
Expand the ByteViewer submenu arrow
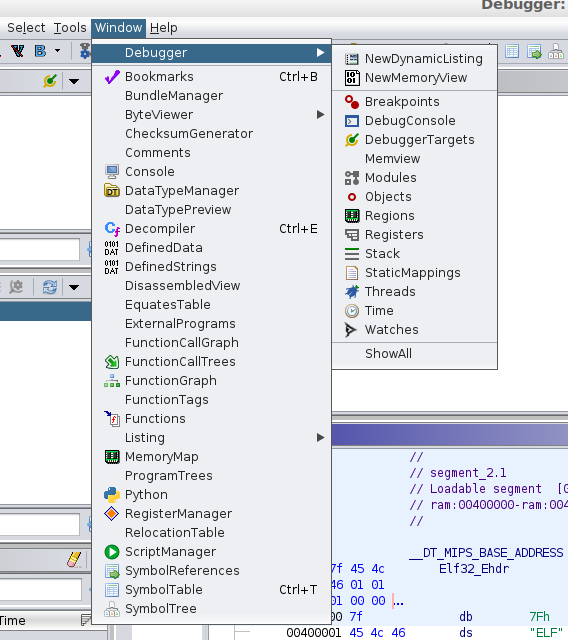pos(321,115)
